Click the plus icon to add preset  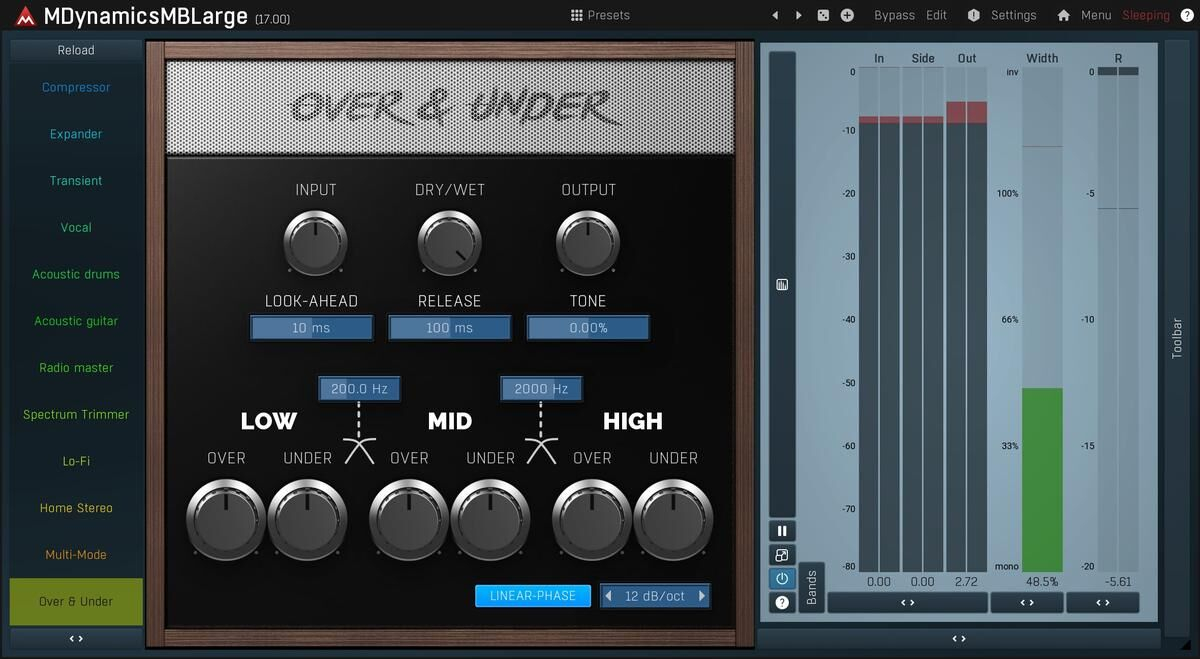click(x=847, y=15)
